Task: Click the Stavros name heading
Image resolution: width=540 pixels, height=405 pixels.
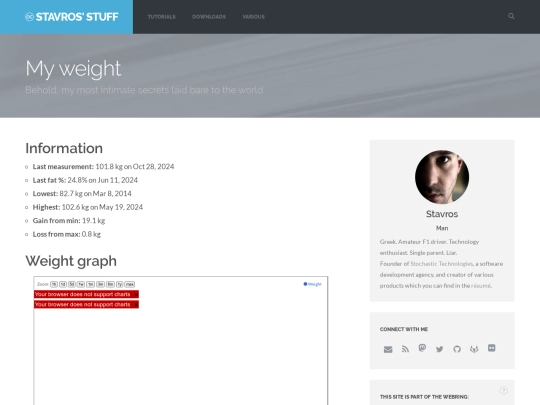Action: point(442,214)
